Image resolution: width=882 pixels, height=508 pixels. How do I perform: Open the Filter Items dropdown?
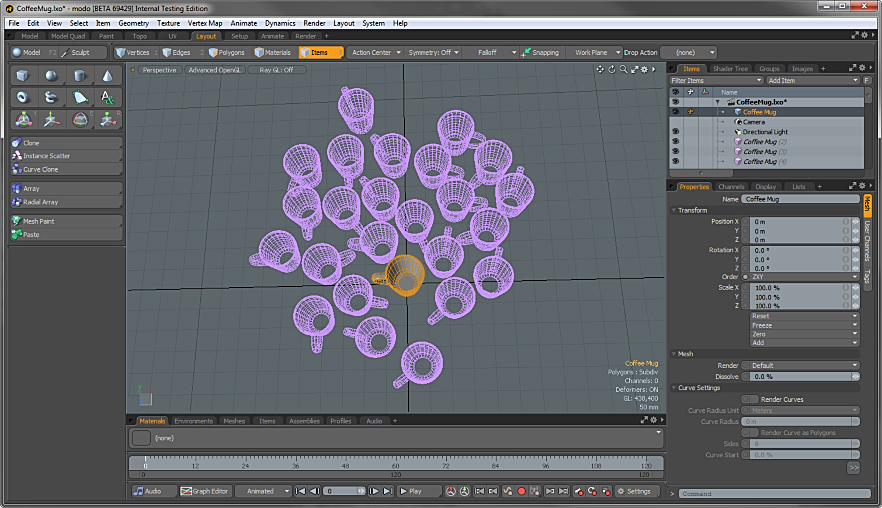[716, 80]
